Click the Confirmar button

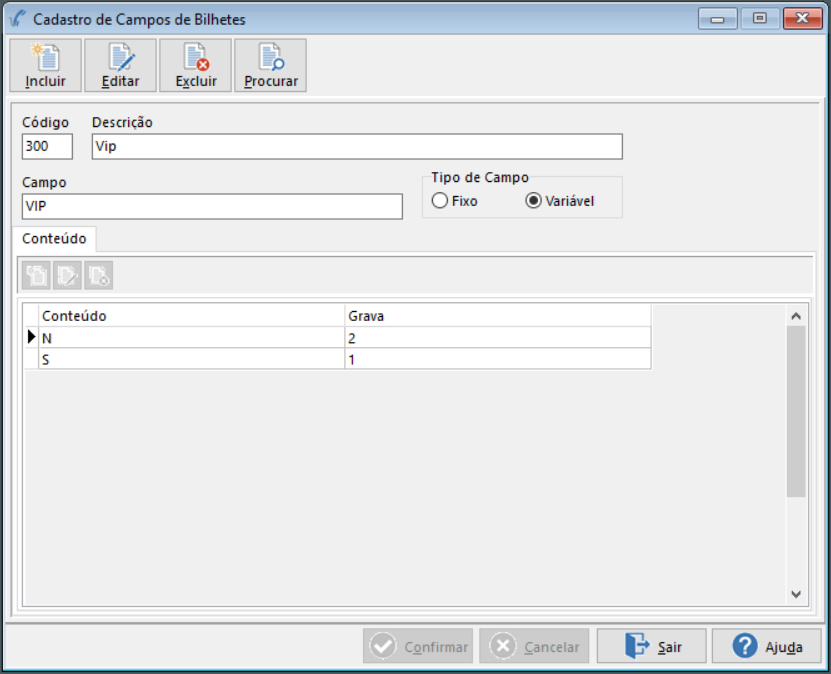click(x=418, y=646)
